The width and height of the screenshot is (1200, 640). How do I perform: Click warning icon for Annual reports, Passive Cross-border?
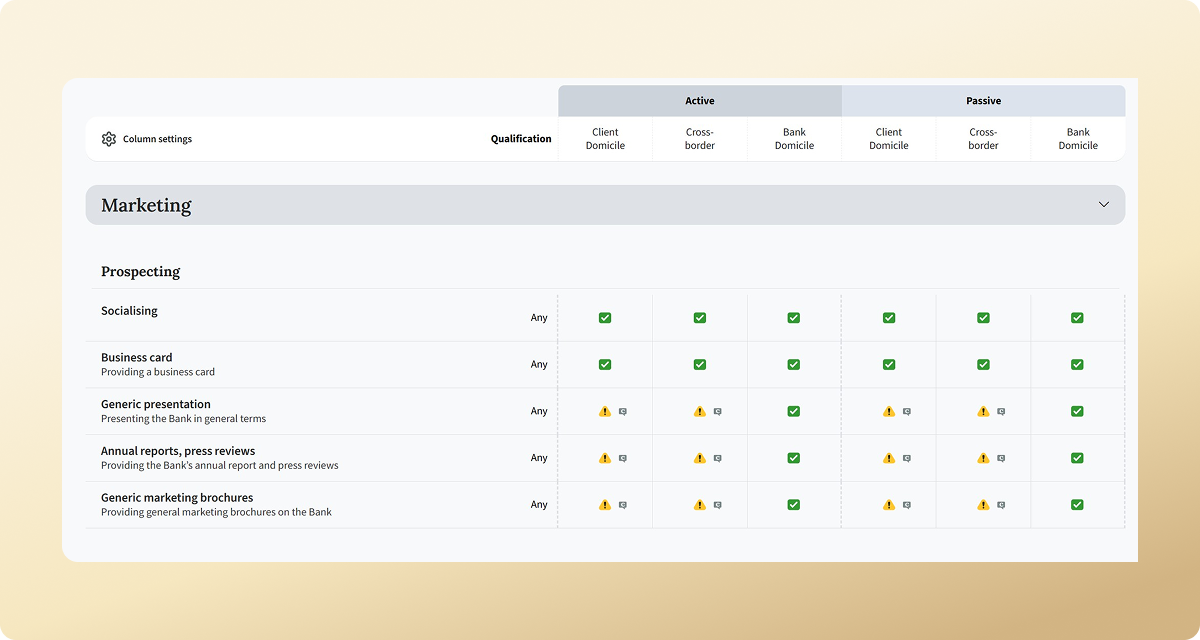(x=983, y=458)
